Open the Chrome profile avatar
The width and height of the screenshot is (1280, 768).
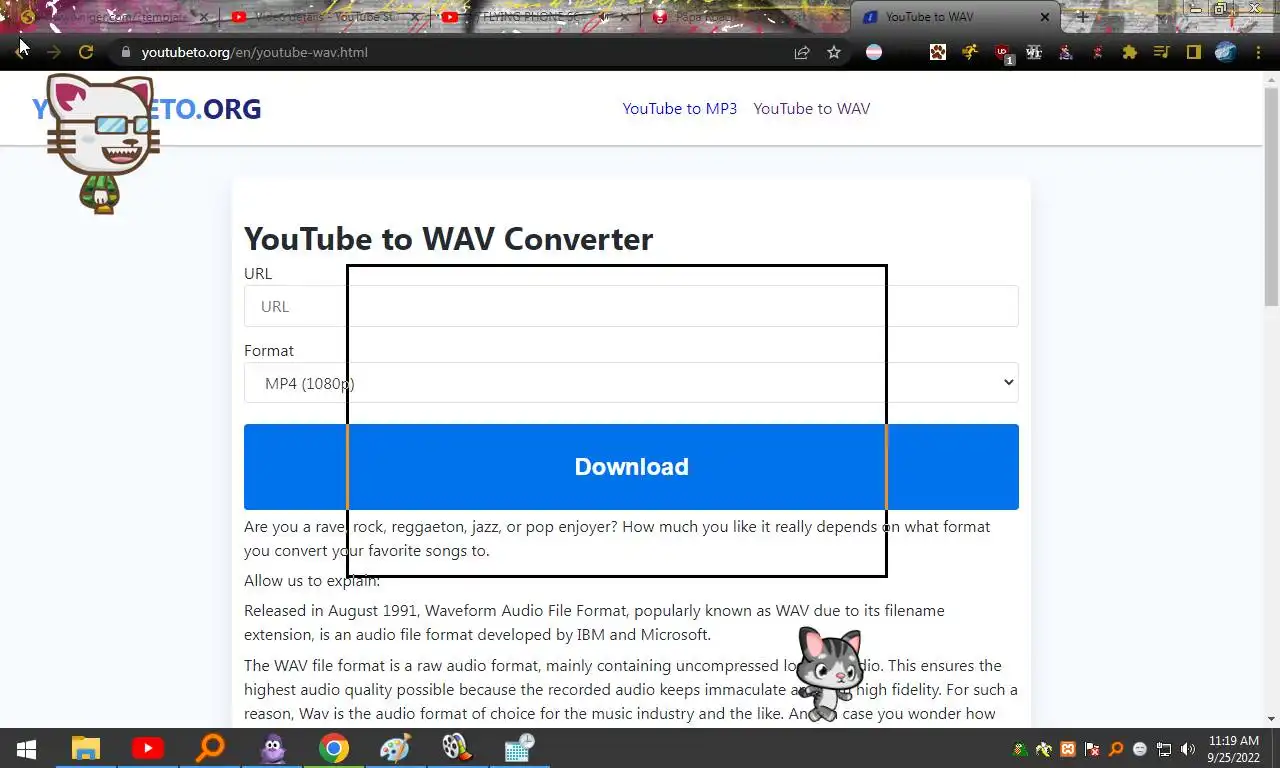[x=1226, y=52]
